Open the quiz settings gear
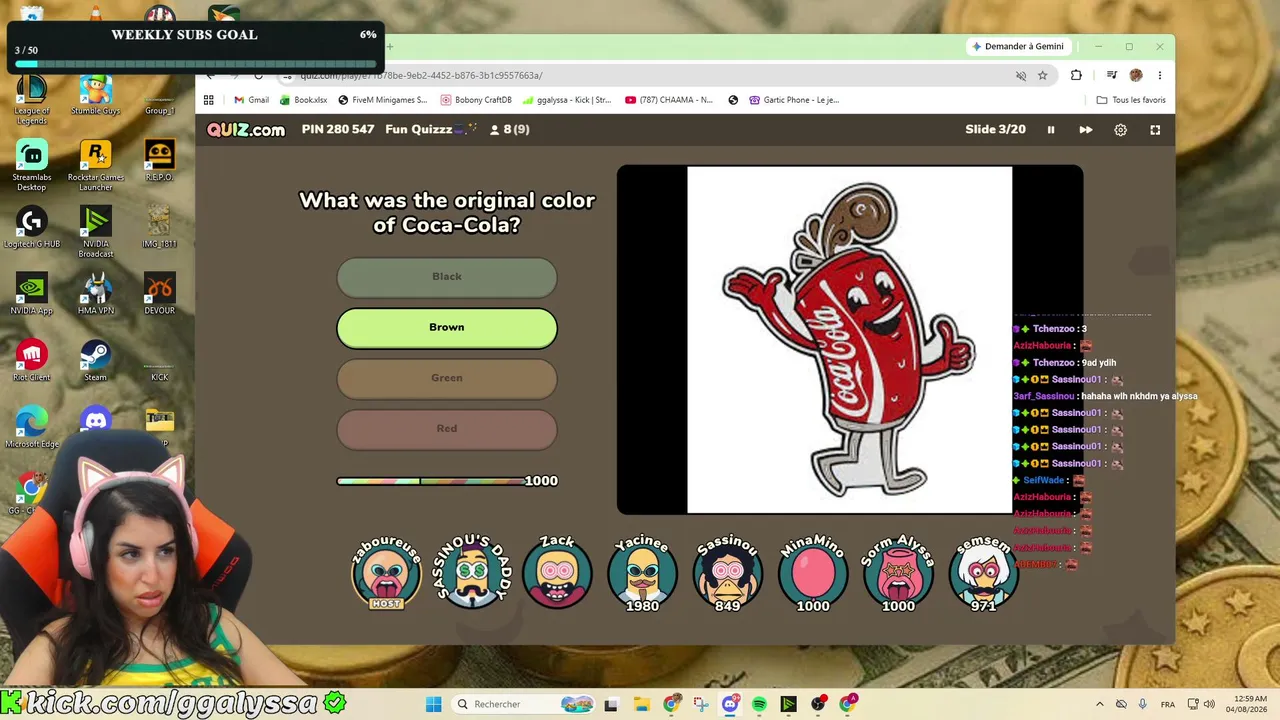This screenshot has width=1280, height=720. [x=1121, y=130]
